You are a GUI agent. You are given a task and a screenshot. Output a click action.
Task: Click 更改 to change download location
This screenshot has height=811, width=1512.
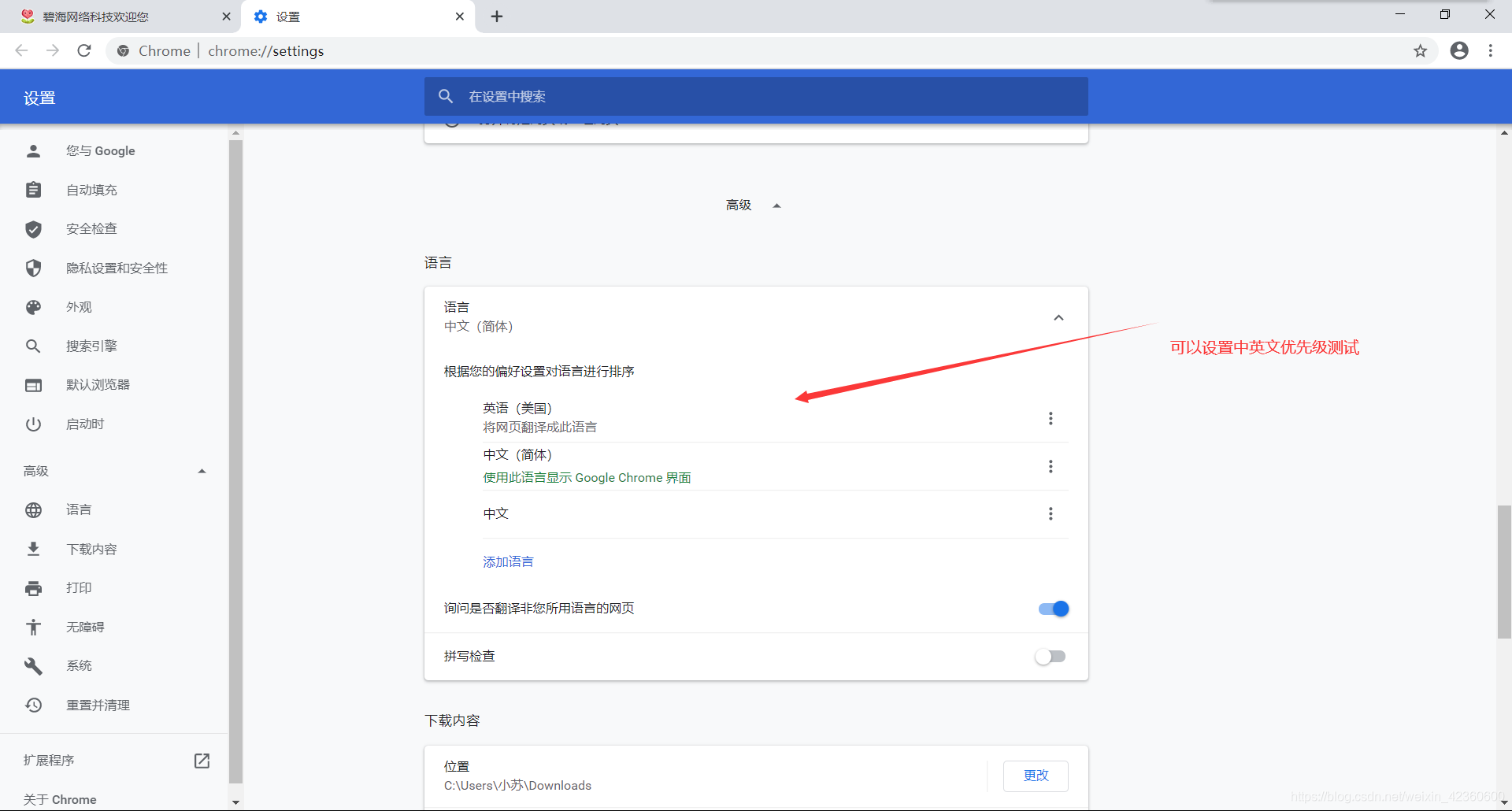coord(1036,776)
